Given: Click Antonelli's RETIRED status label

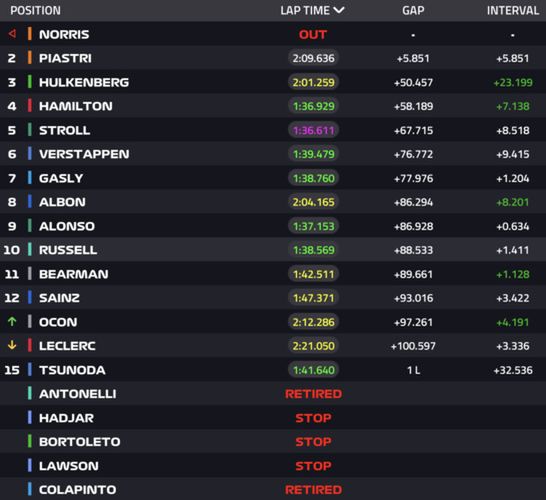Looking at the screenshot, I should pyautogui.click(x=313, y=394).
